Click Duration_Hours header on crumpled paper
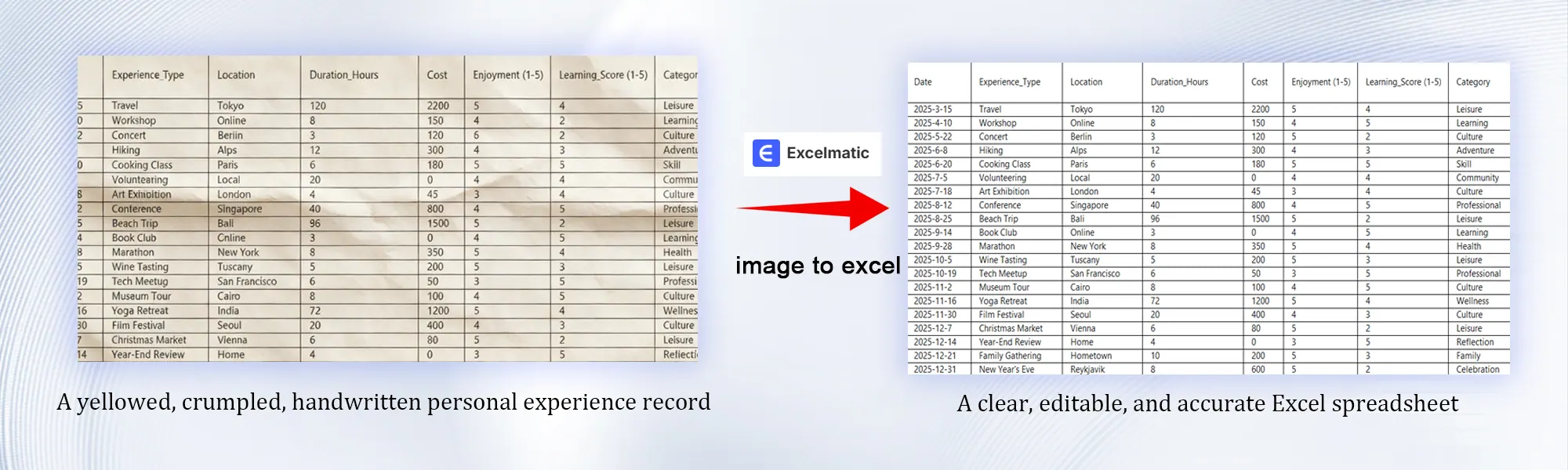 (343, 75)
